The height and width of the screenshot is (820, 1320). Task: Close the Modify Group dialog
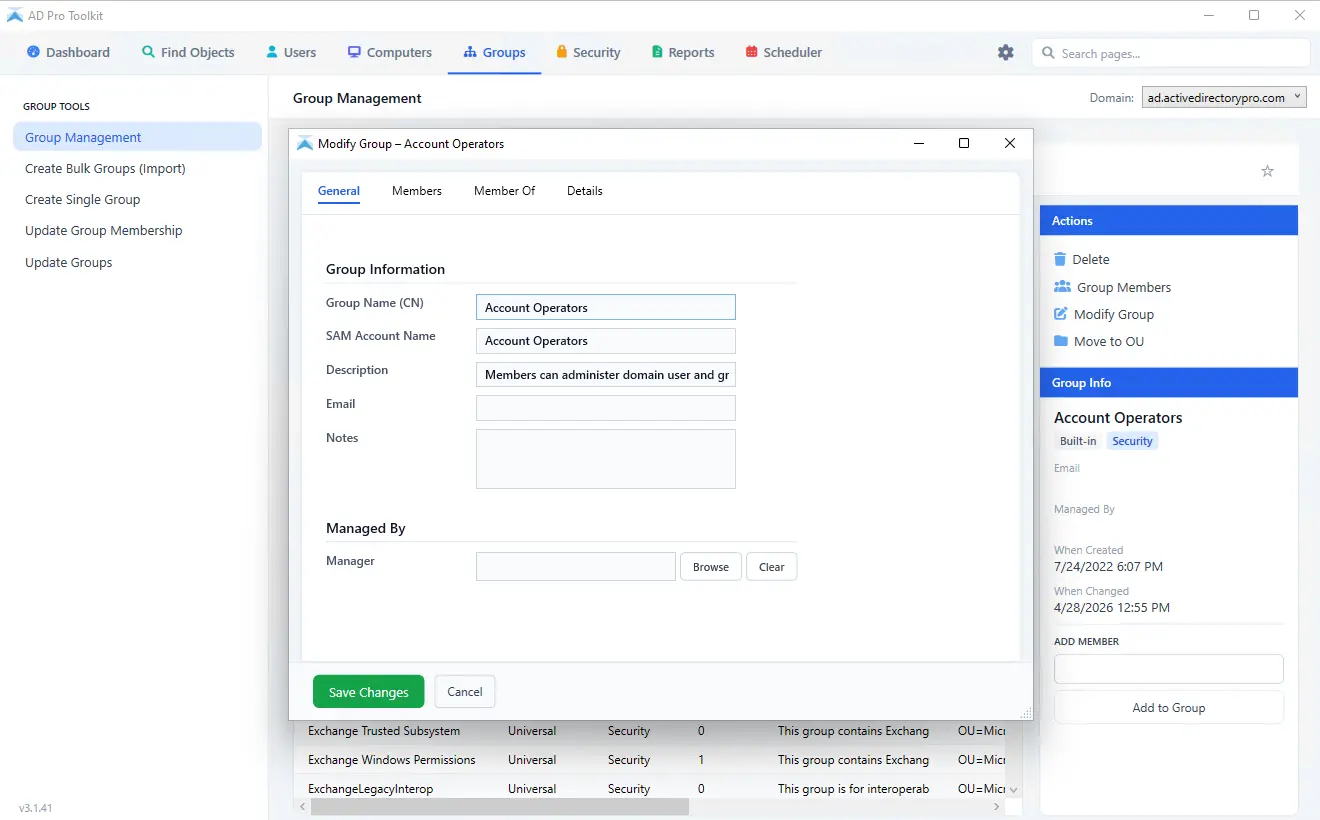click(1010, 143)
